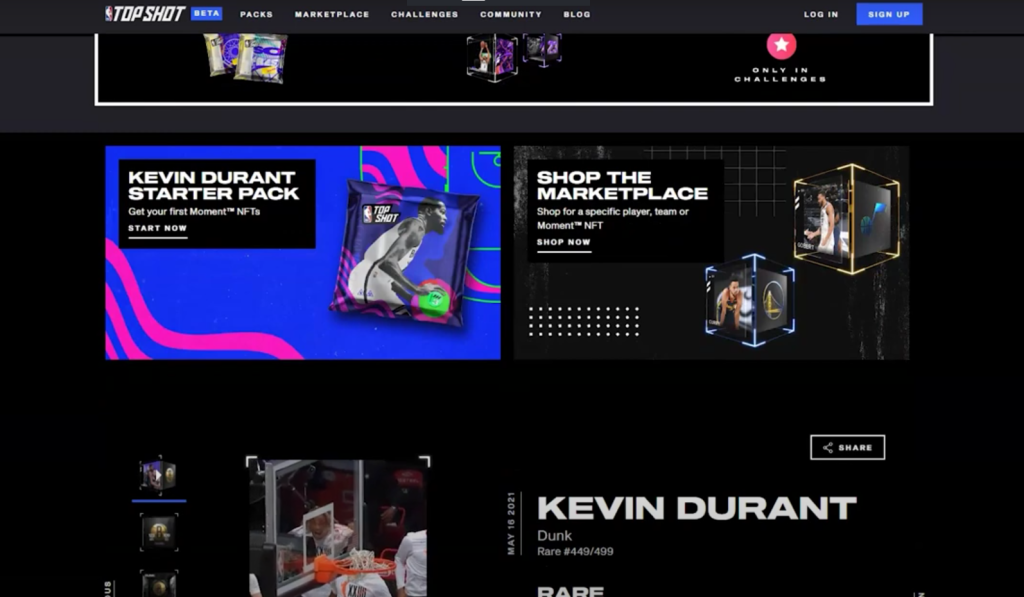Screen dimensions: 1024x597
Task: Click the gold-framed moment cube
Action: pyautogui.click(x=847, y=219)
